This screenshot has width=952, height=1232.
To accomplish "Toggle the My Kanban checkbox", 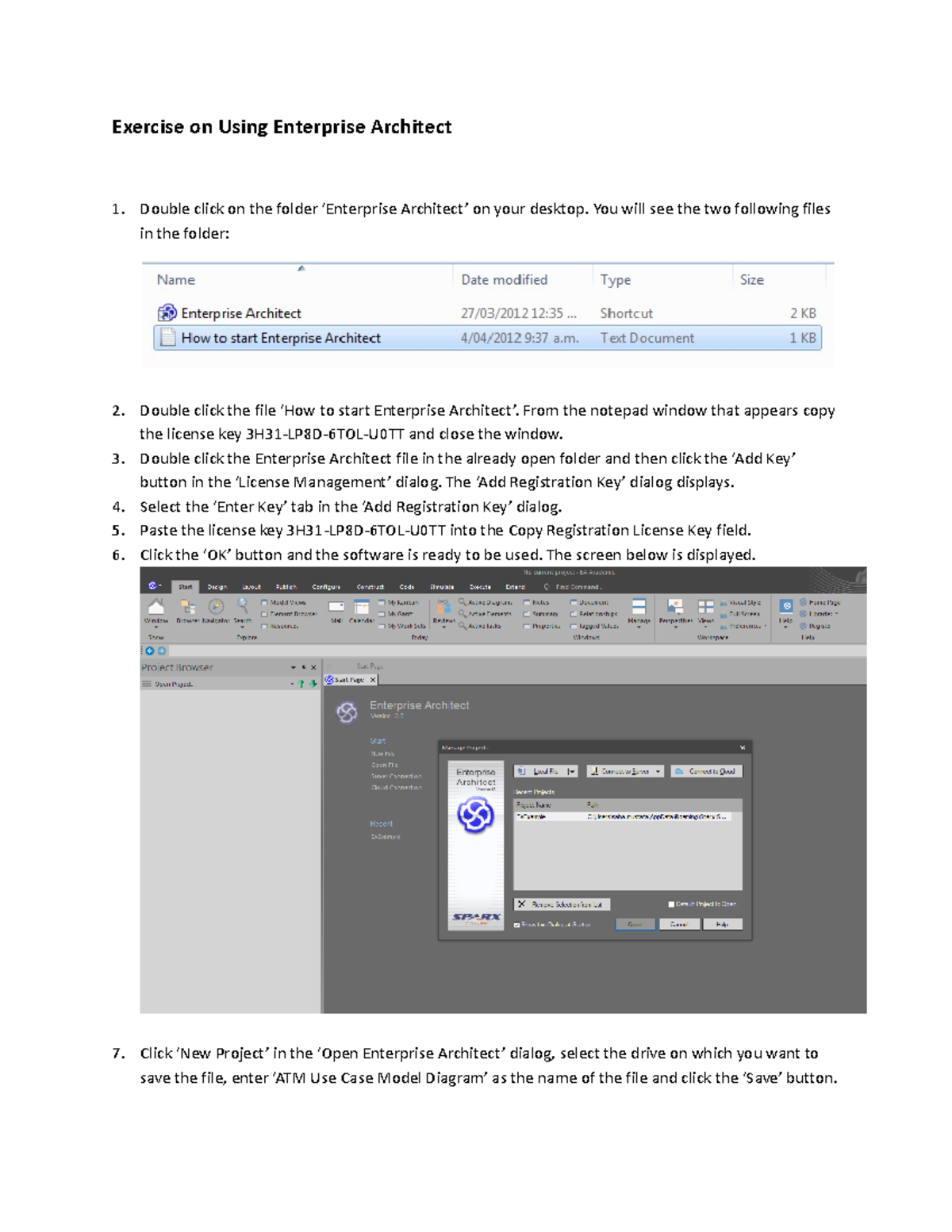I will (382, 601).
